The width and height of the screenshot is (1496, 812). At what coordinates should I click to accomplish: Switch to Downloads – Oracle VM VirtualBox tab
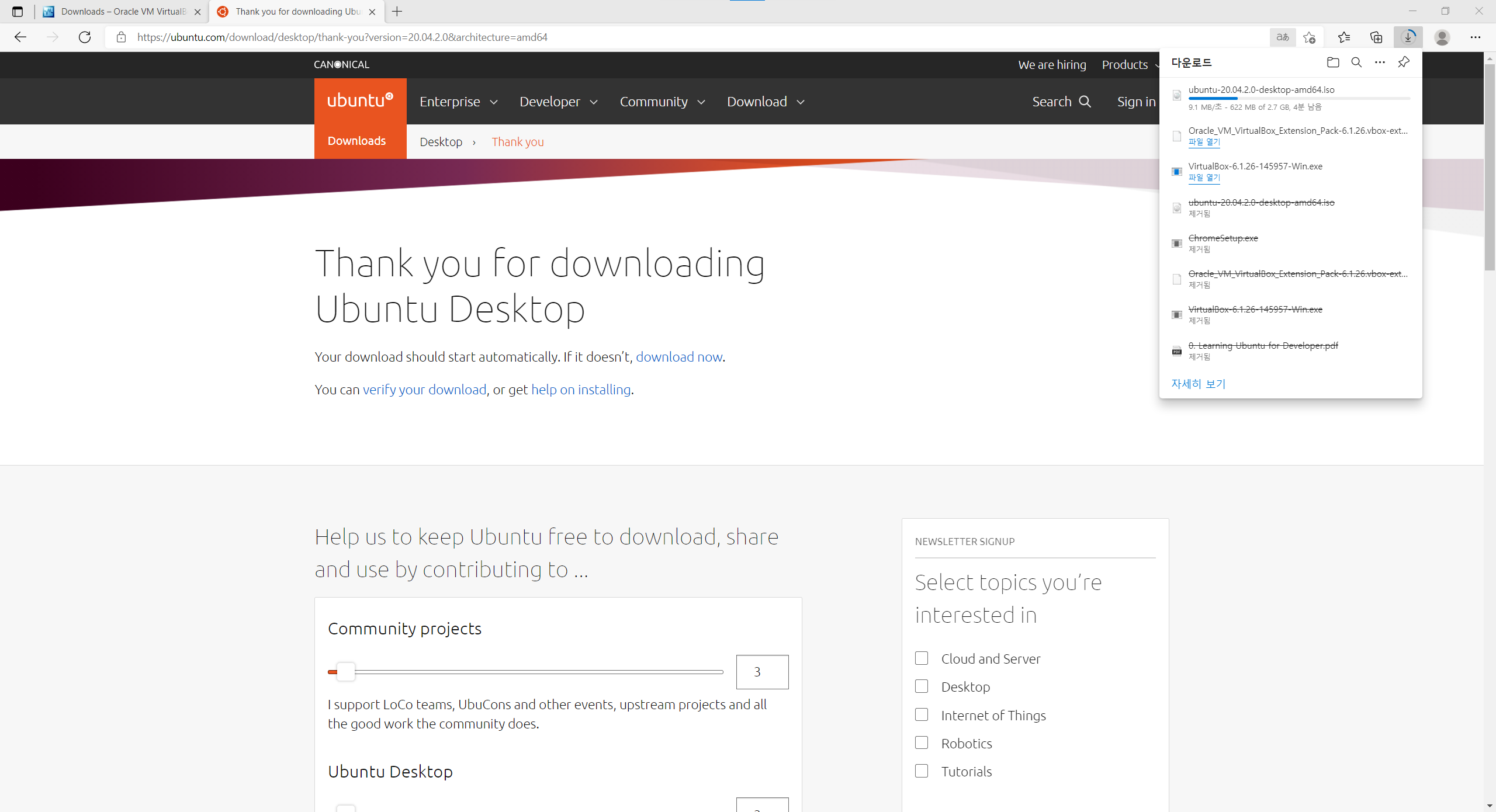(123, 12)
